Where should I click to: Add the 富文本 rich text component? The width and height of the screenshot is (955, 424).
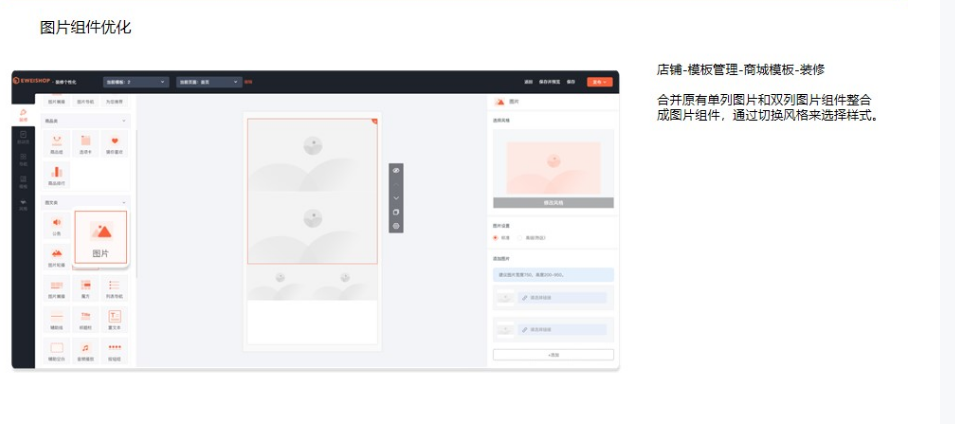(115, 320)
